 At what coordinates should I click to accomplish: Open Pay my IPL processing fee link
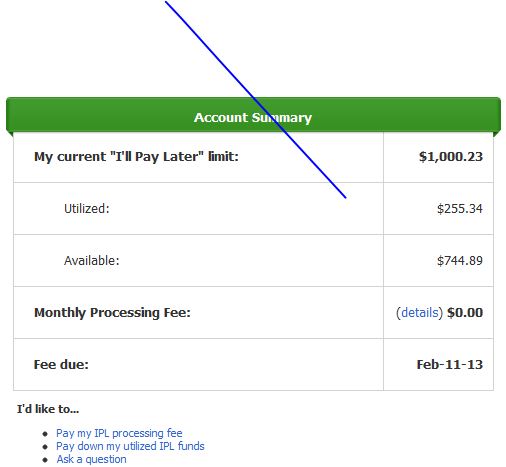[119, 433]
